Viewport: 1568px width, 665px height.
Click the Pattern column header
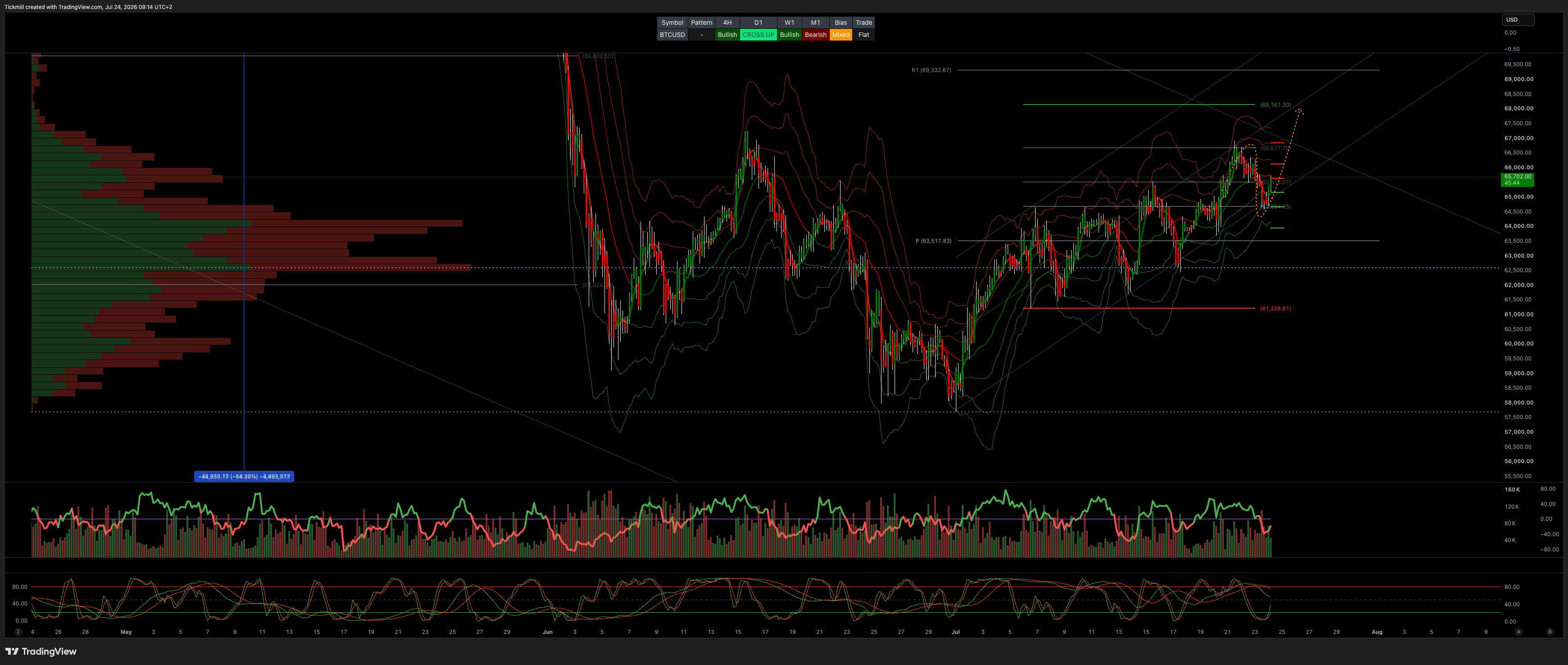(x=701, y=23)
